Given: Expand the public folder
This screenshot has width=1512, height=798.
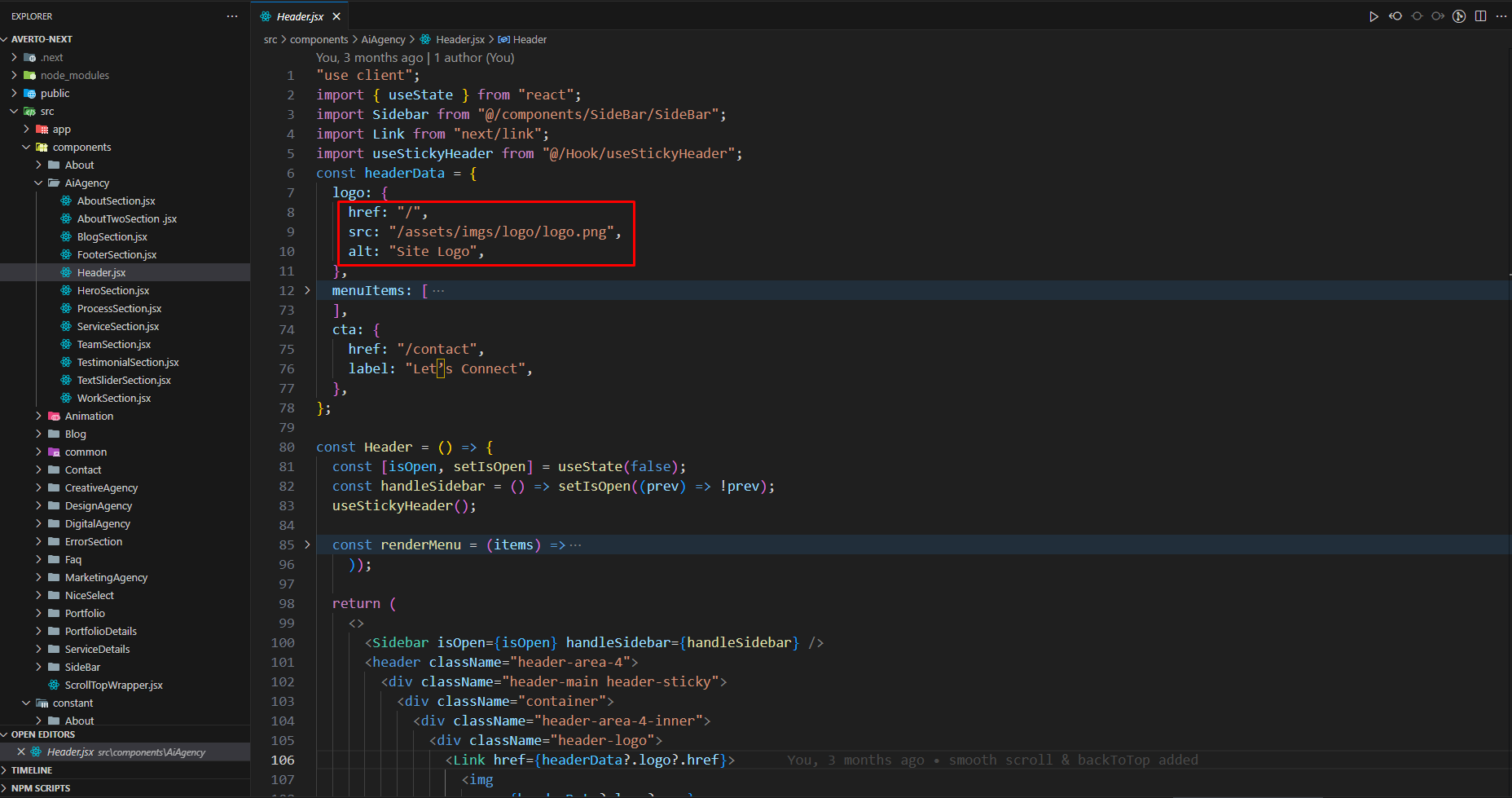Looking at the screenshot, I should click(x=14, y=93).
